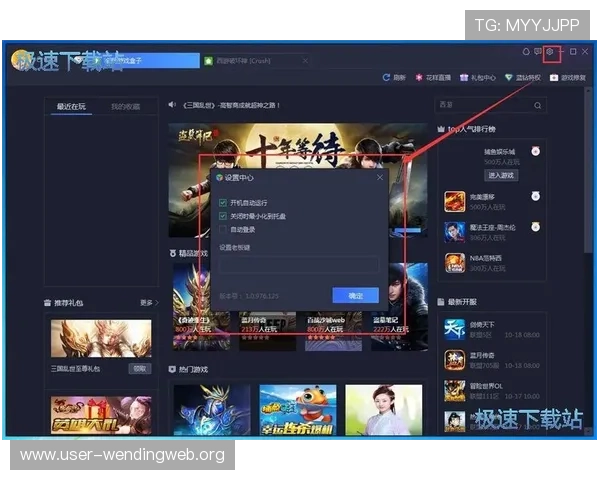Open 花样直播 from the toolbar
The width and height of the screenshot is (600, 480).
pos(433,78)
